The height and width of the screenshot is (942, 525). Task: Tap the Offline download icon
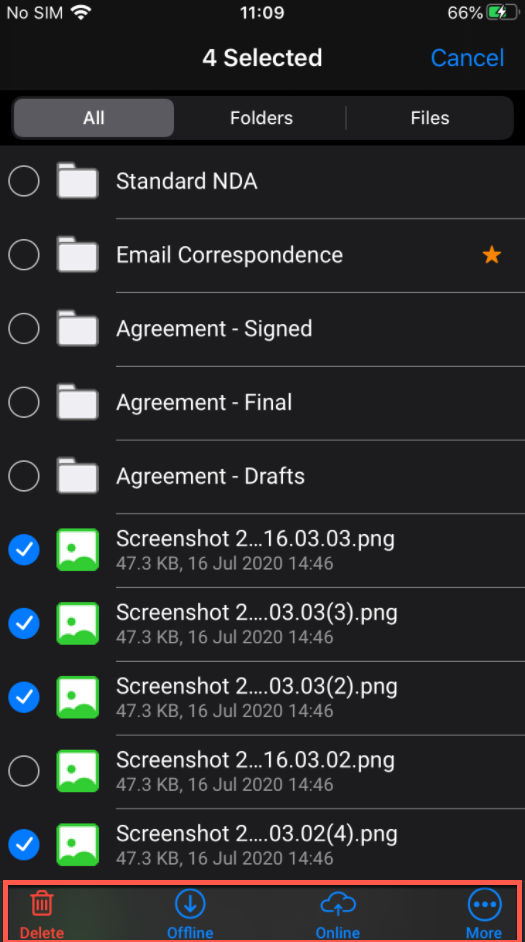pyautogui.click(x=190, y=904)
